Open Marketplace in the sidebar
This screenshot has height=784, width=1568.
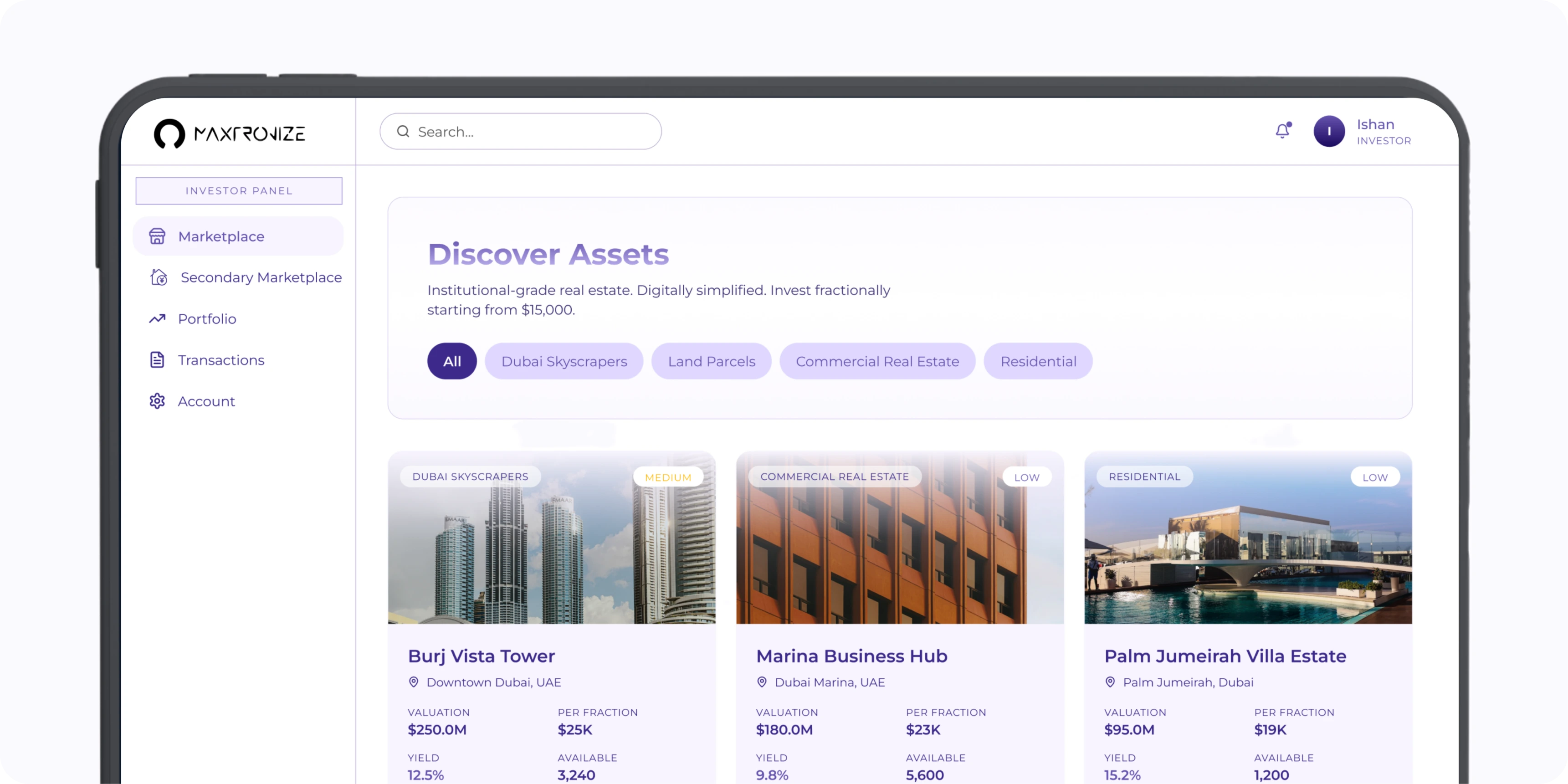pyautogui.click(x=238, y=236)
